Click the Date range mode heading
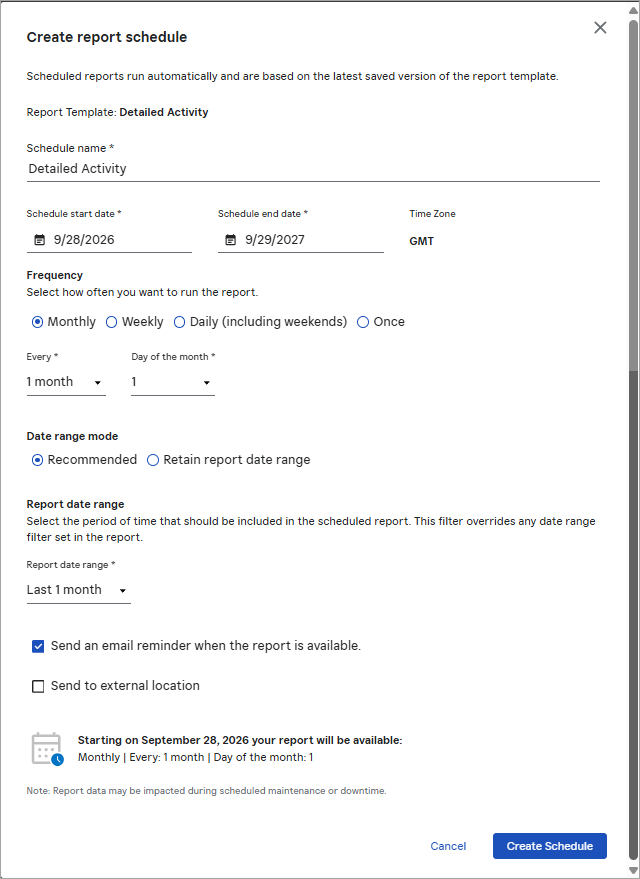 click(x=72, y=436)
